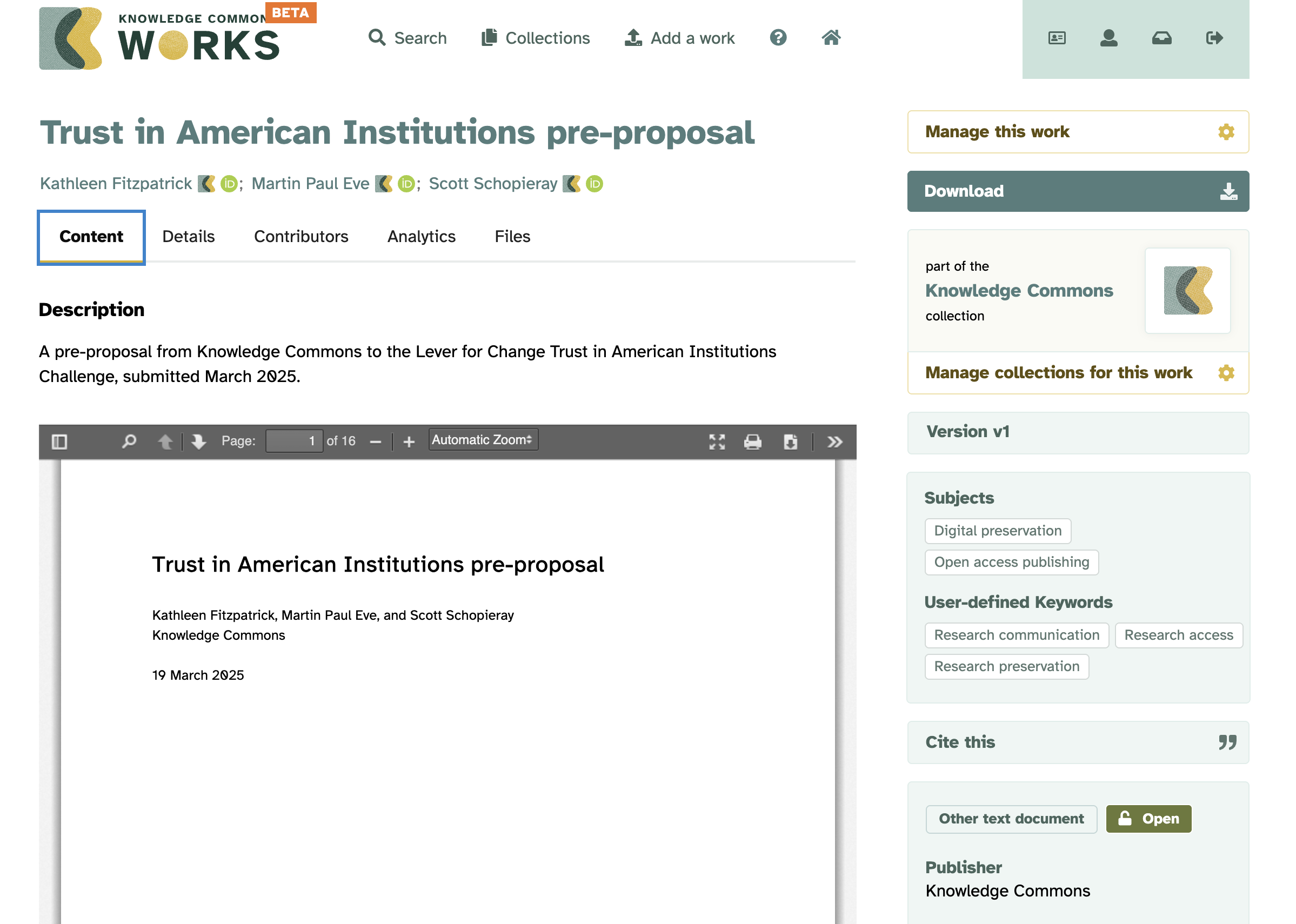The image size is (1296, 924).
Task: Click the gear icon next to Manage this work
Action: (x=1226, y=132)
